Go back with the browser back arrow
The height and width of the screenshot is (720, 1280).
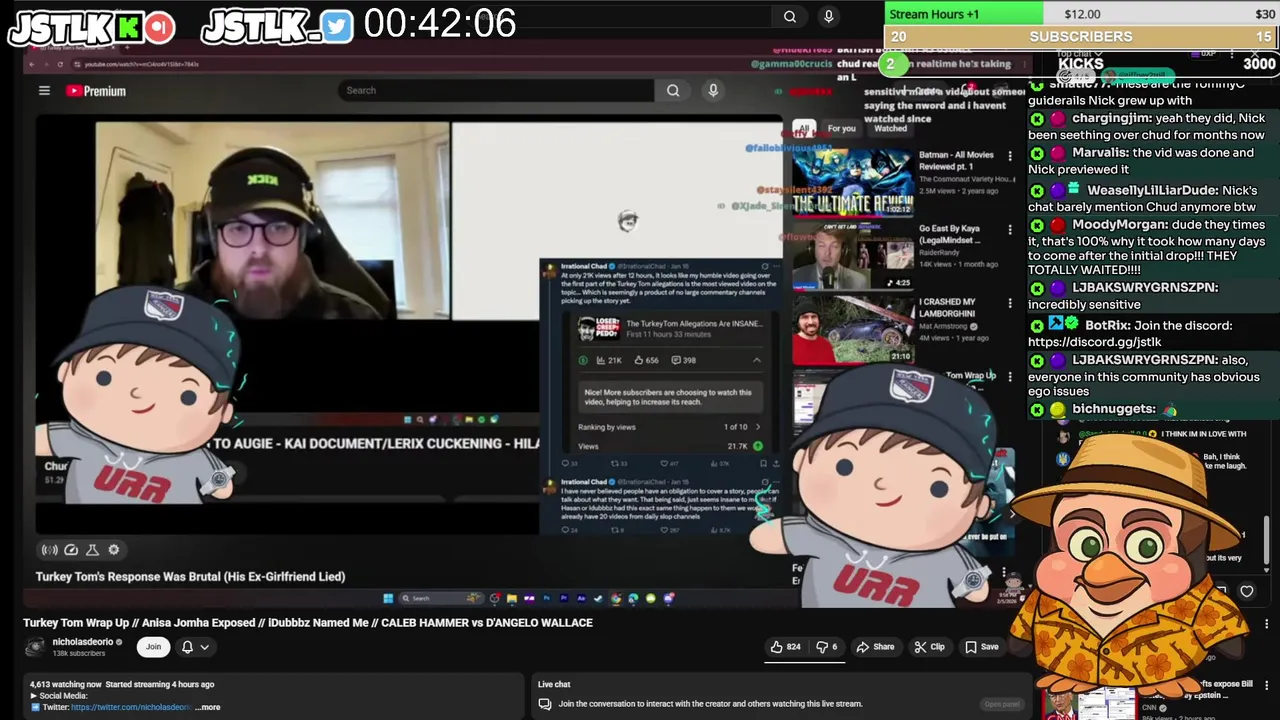31,64
